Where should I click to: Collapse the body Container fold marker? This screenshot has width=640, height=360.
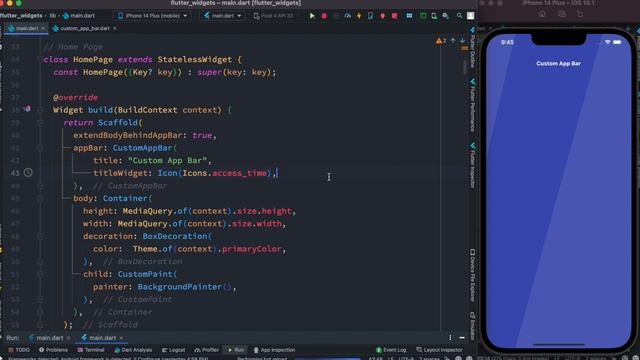40,198
